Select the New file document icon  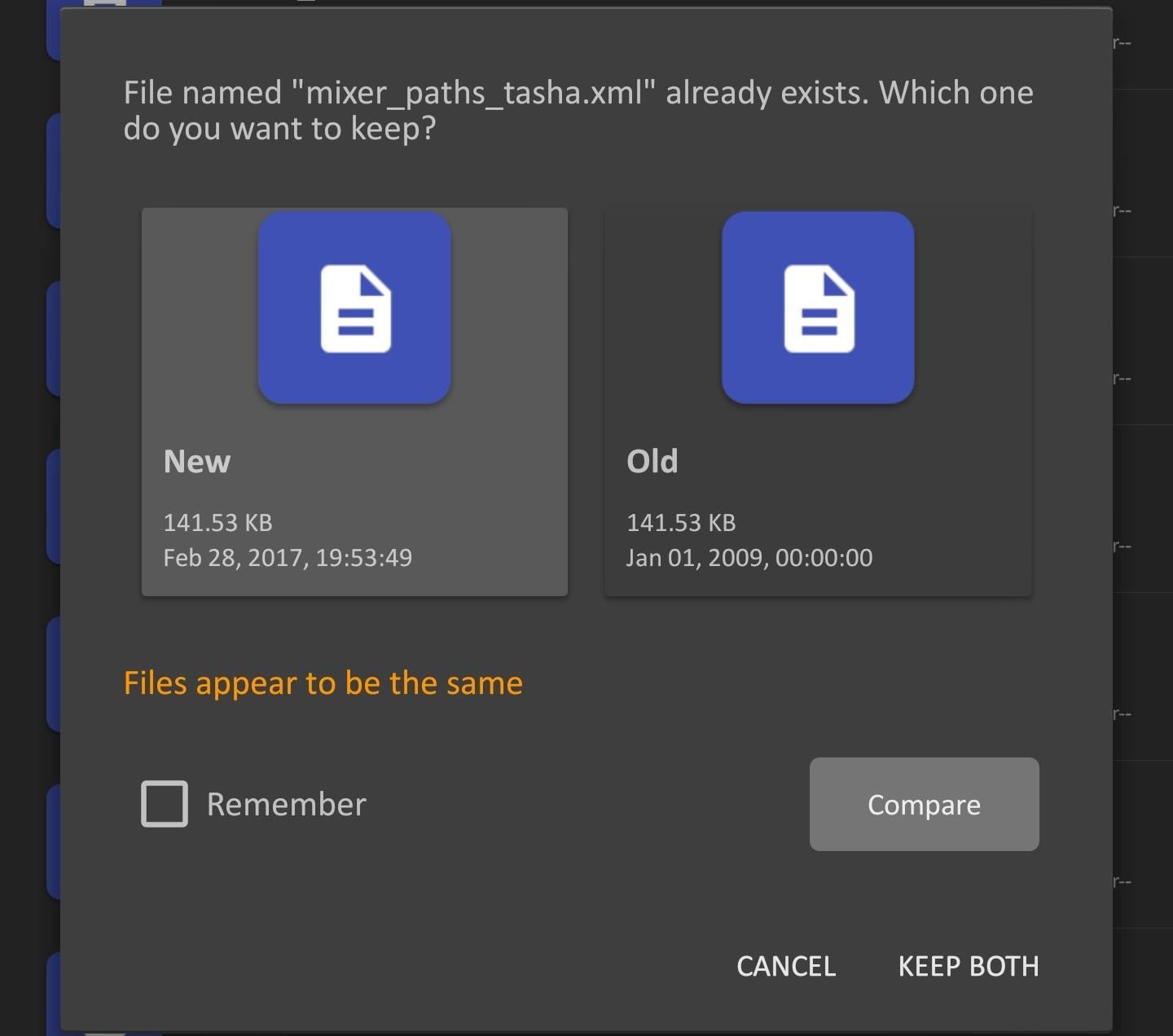(x=354, y=308)
